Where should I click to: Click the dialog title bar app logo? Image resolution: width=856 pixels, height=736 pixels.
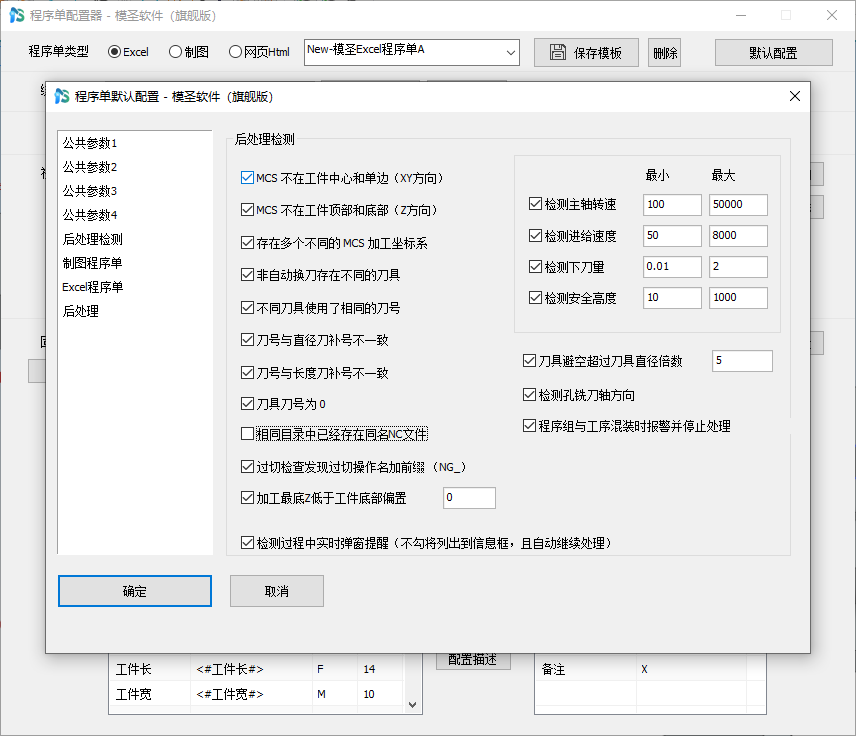(62, 97)
